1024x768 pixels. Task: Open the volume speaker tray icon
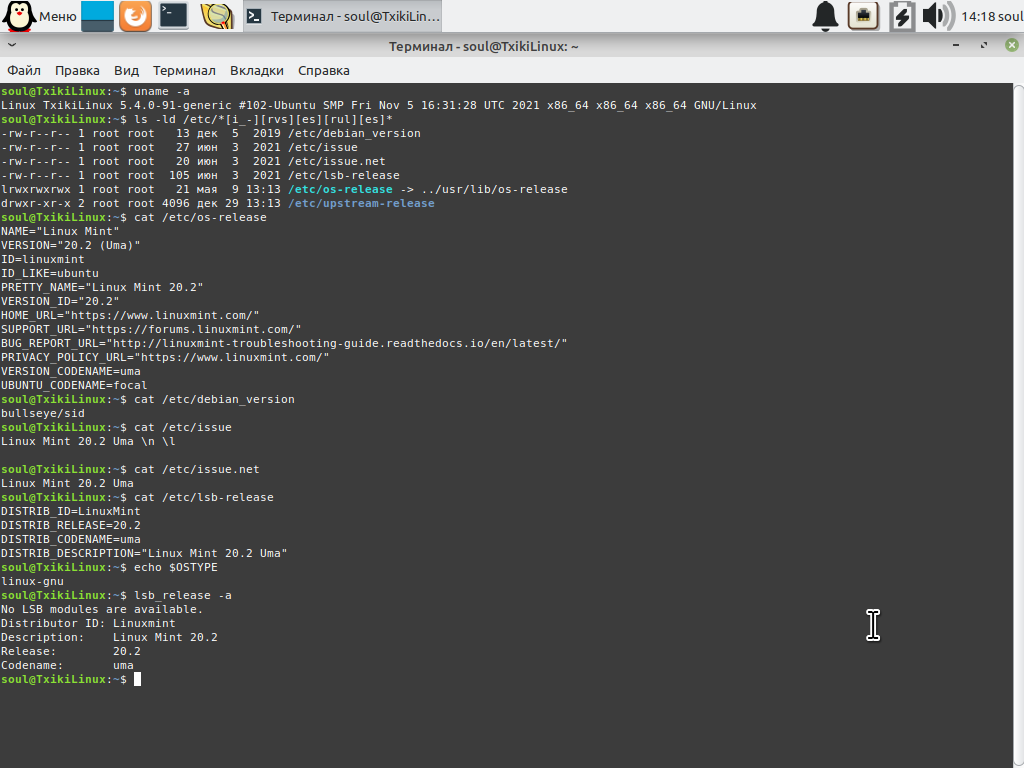[938, 16]
